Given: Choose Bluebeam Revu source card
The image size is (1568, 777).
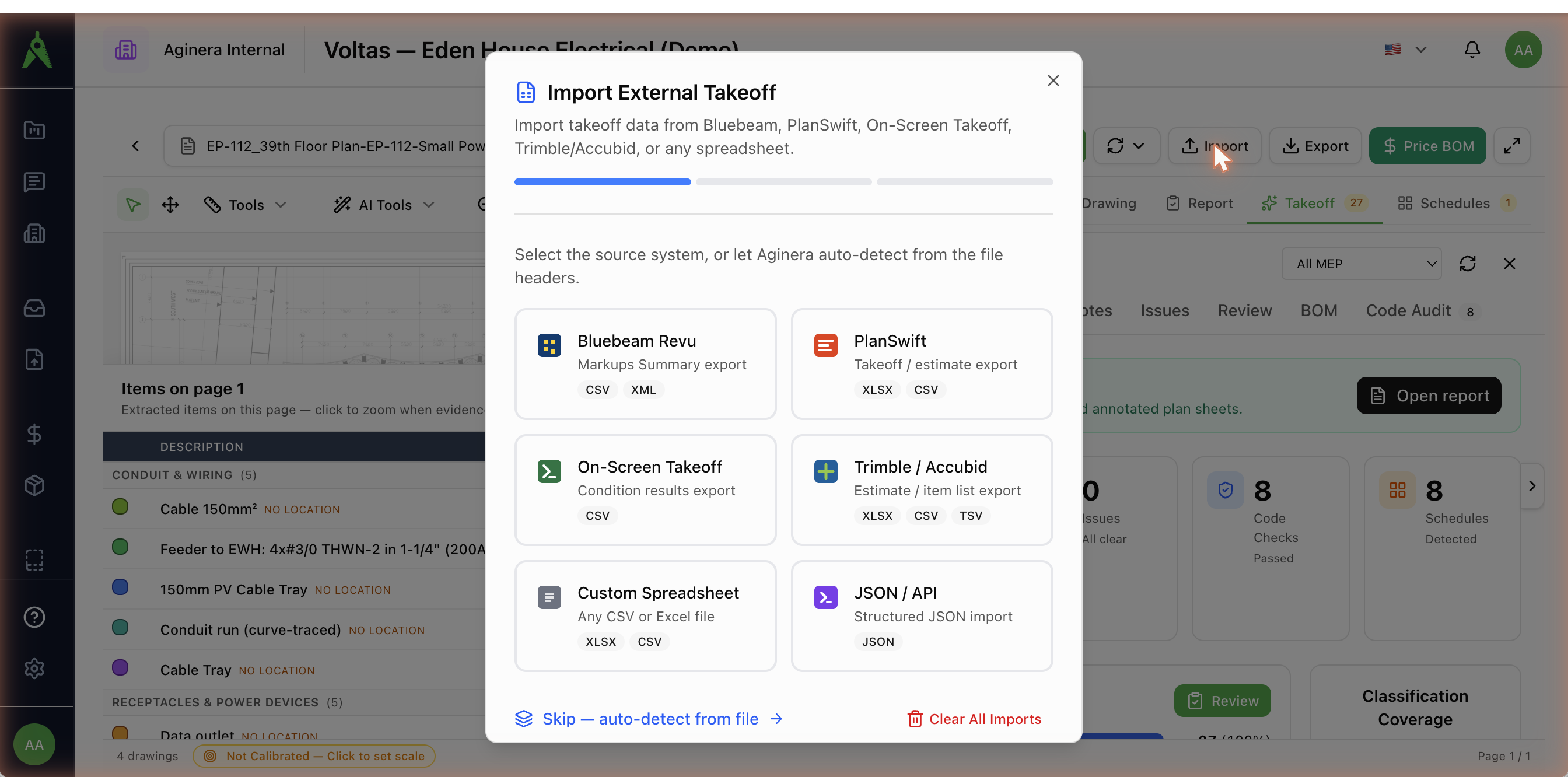Looking at the screenshot, I should 645,364.
